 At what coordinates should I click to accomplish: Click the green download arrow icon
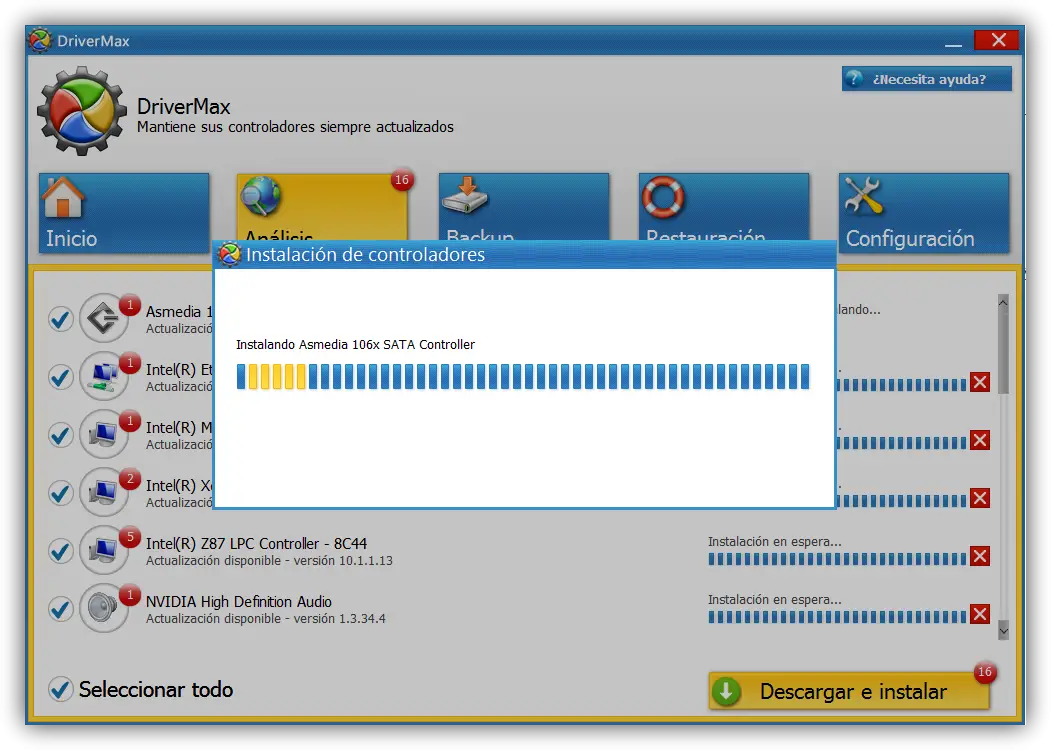click(726, 692)
